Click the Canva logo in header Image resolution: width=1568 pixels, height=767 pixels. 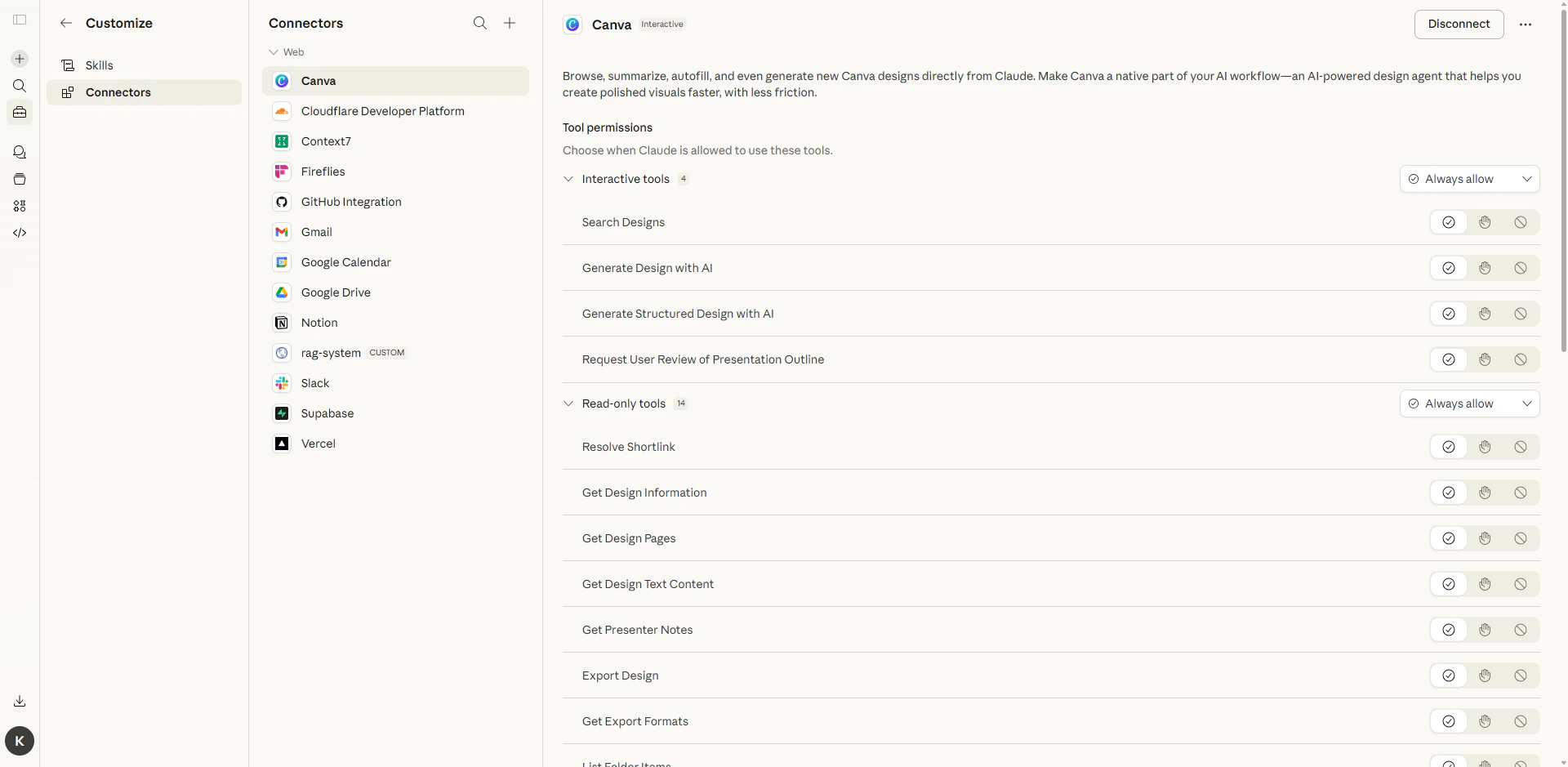click(x=572, y=25)
